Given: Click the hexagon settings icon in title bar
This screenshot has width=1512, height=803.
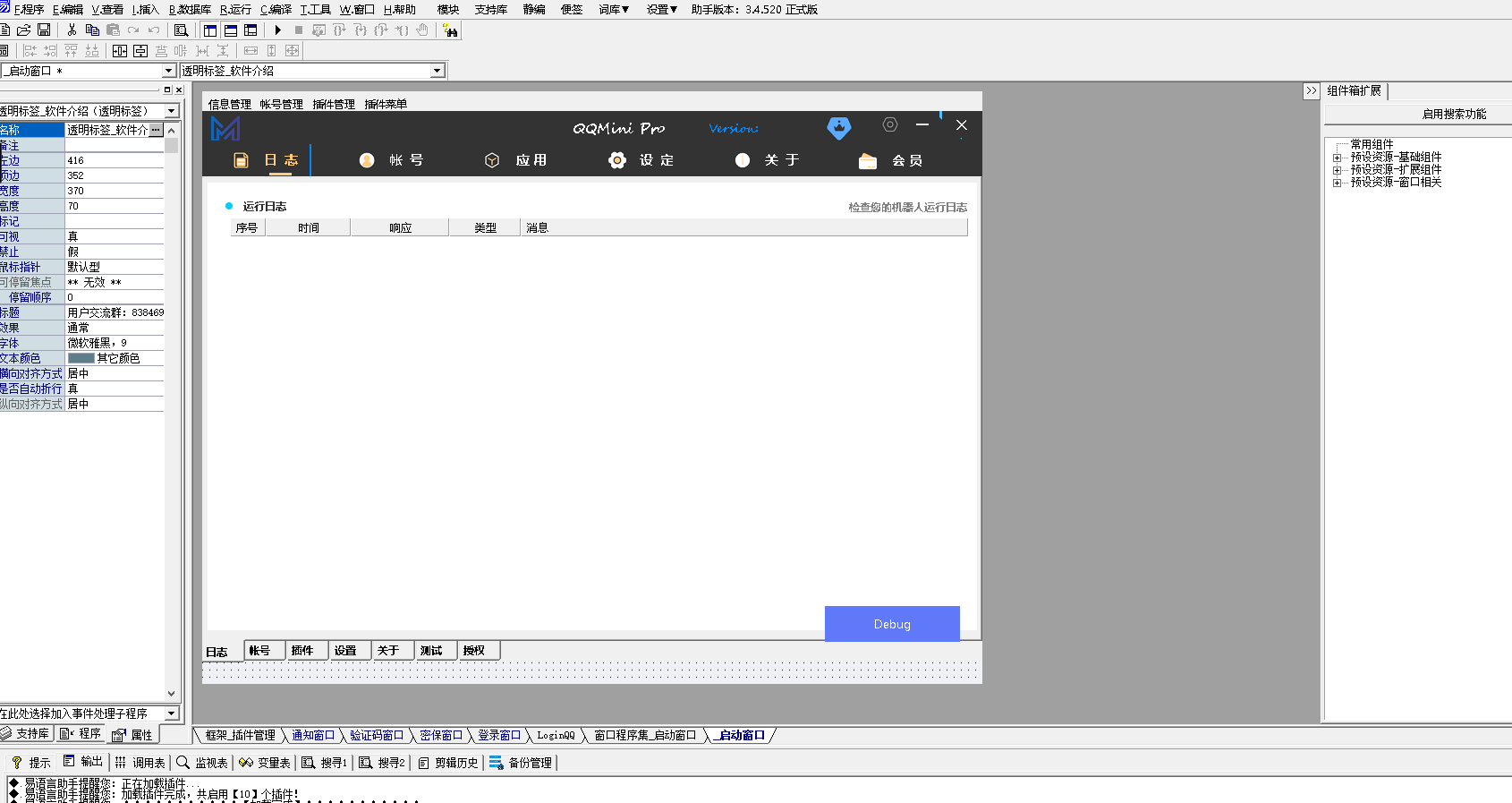Looking at the screenshot, I should 889,125.
